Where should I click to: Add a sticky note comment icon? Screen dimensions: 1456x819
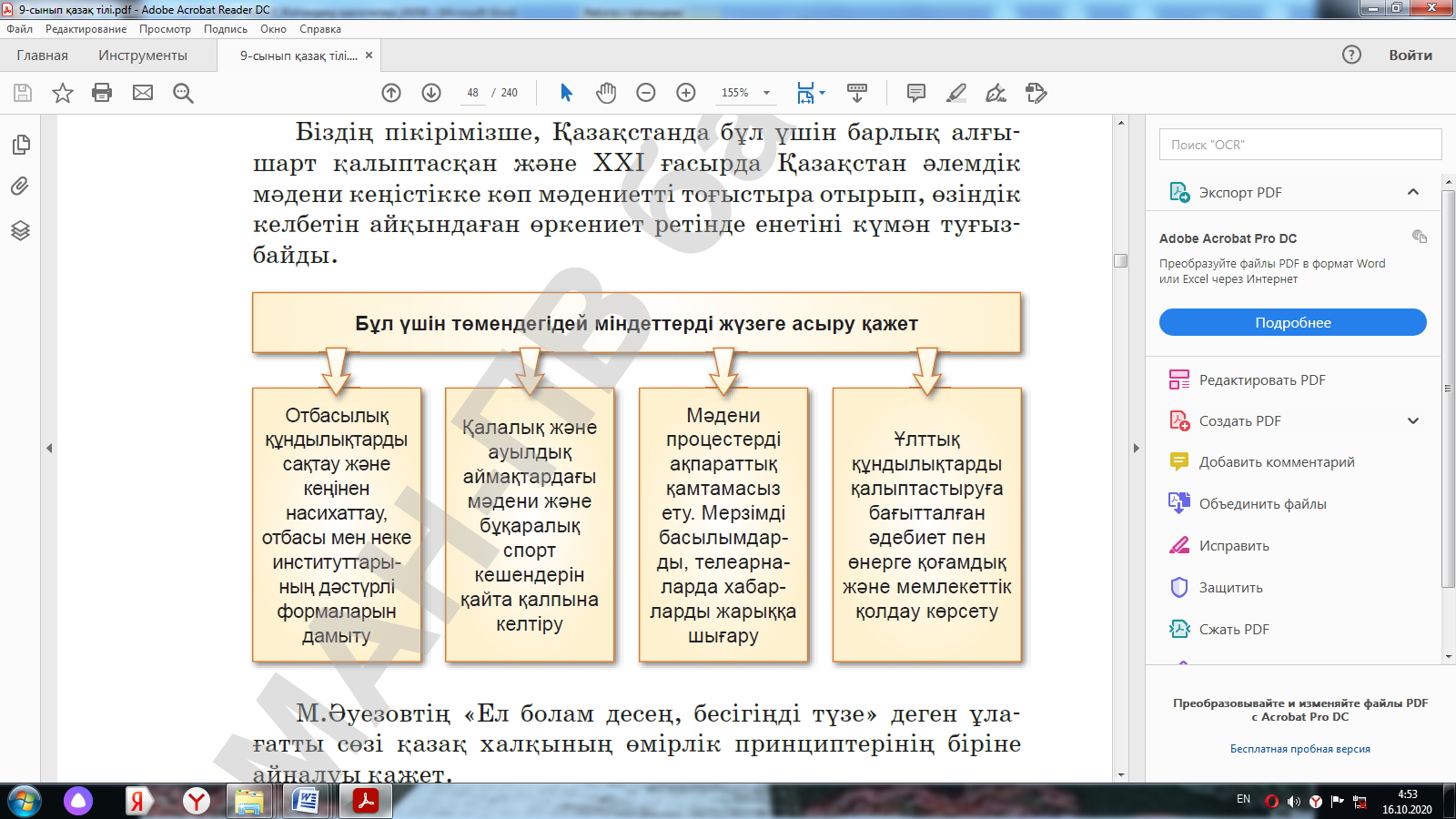click(916, 93)
